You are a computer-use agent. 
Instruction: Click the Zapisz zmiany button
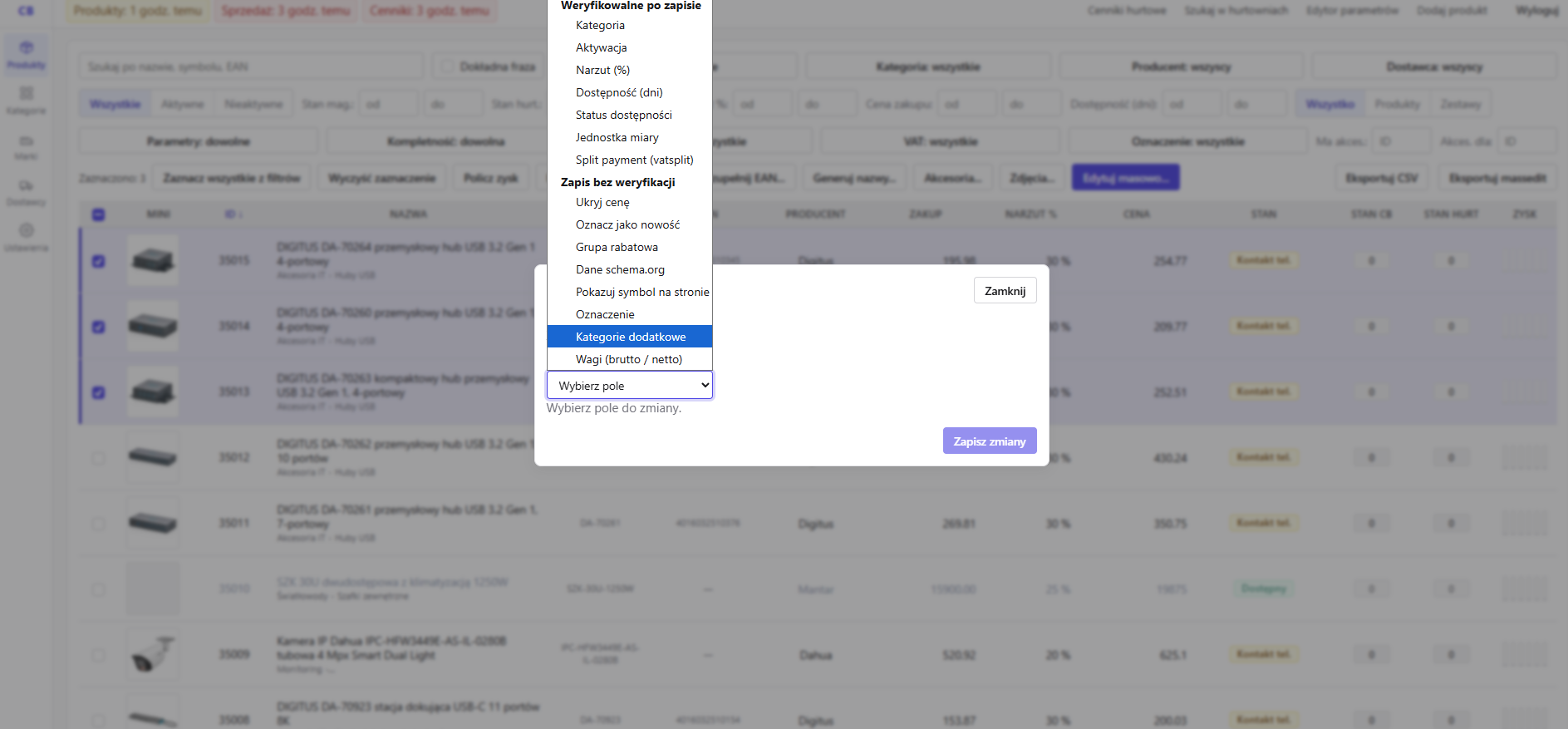pos(989,441)
